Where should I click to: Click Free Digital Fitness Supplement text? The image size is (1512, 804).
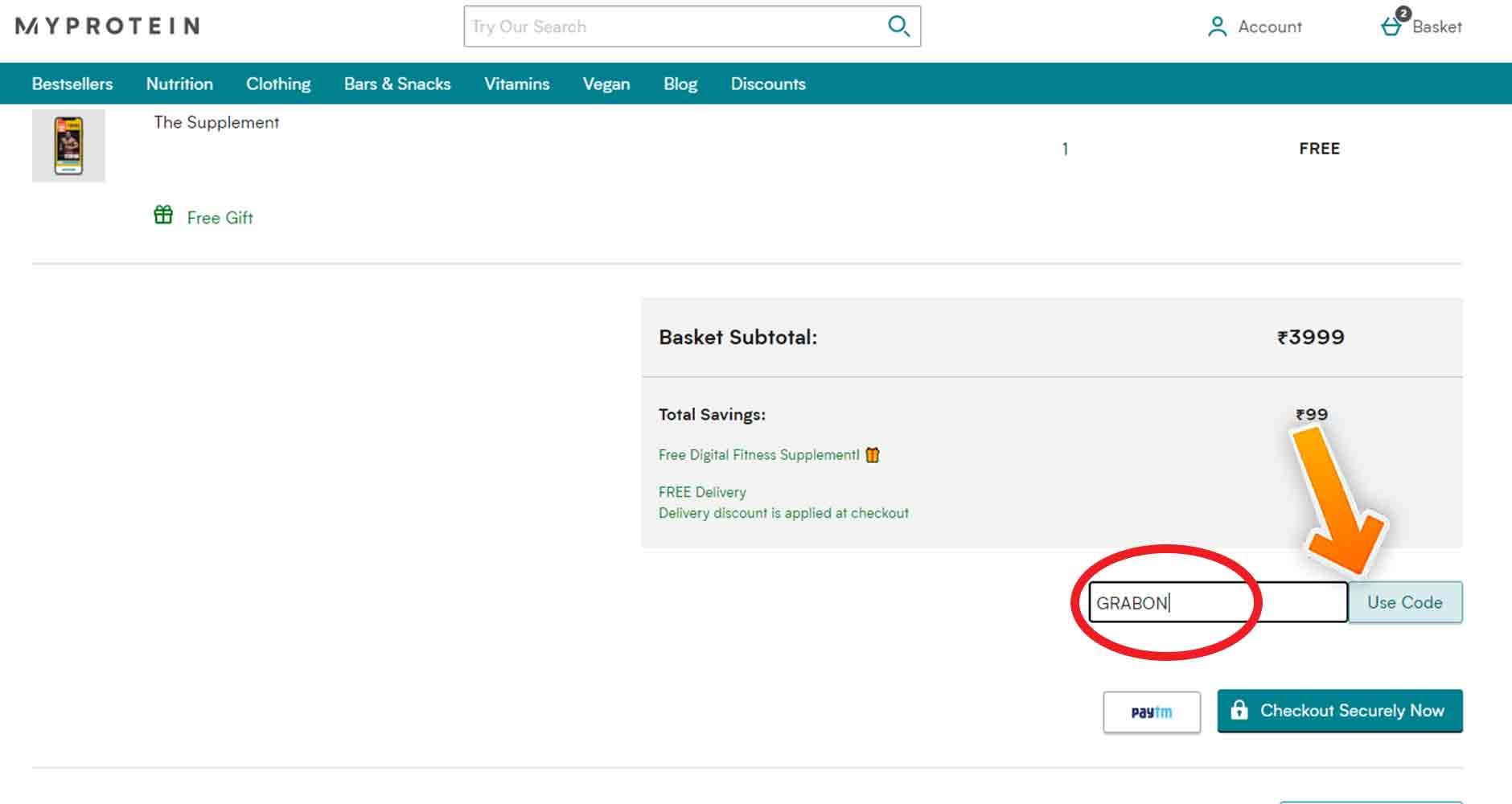click(759, 455)
